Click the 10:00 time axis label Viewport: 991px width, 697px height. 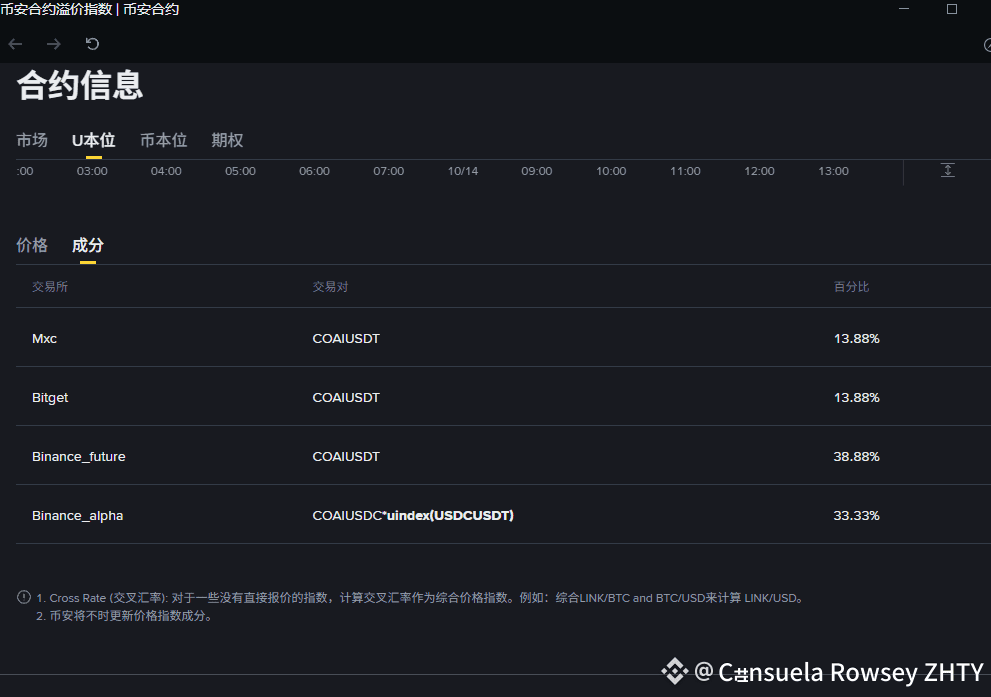pyautogui.click(x=611, y=171)
